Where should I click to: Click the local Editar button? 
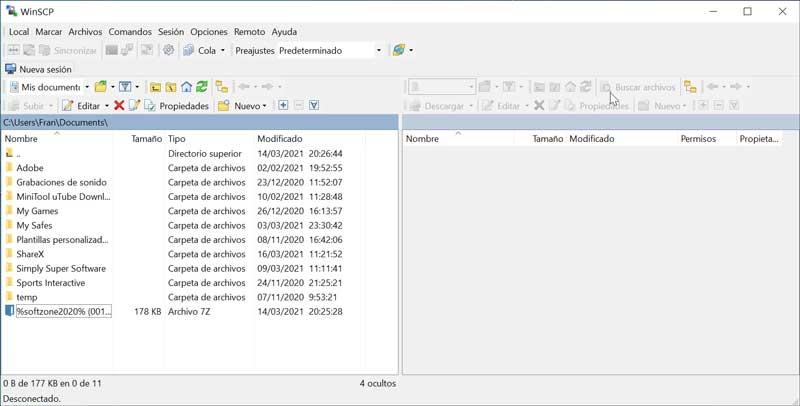point(81,106)
